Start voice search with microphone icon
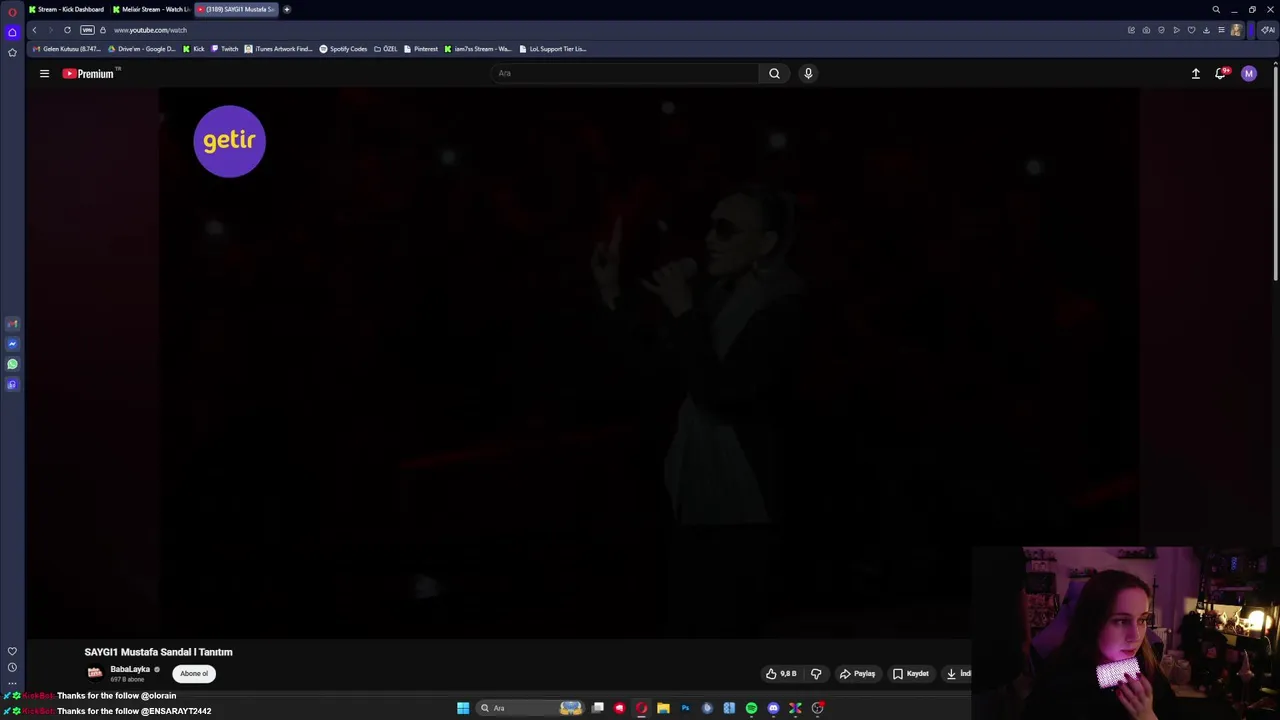 [x=808, y=73]
